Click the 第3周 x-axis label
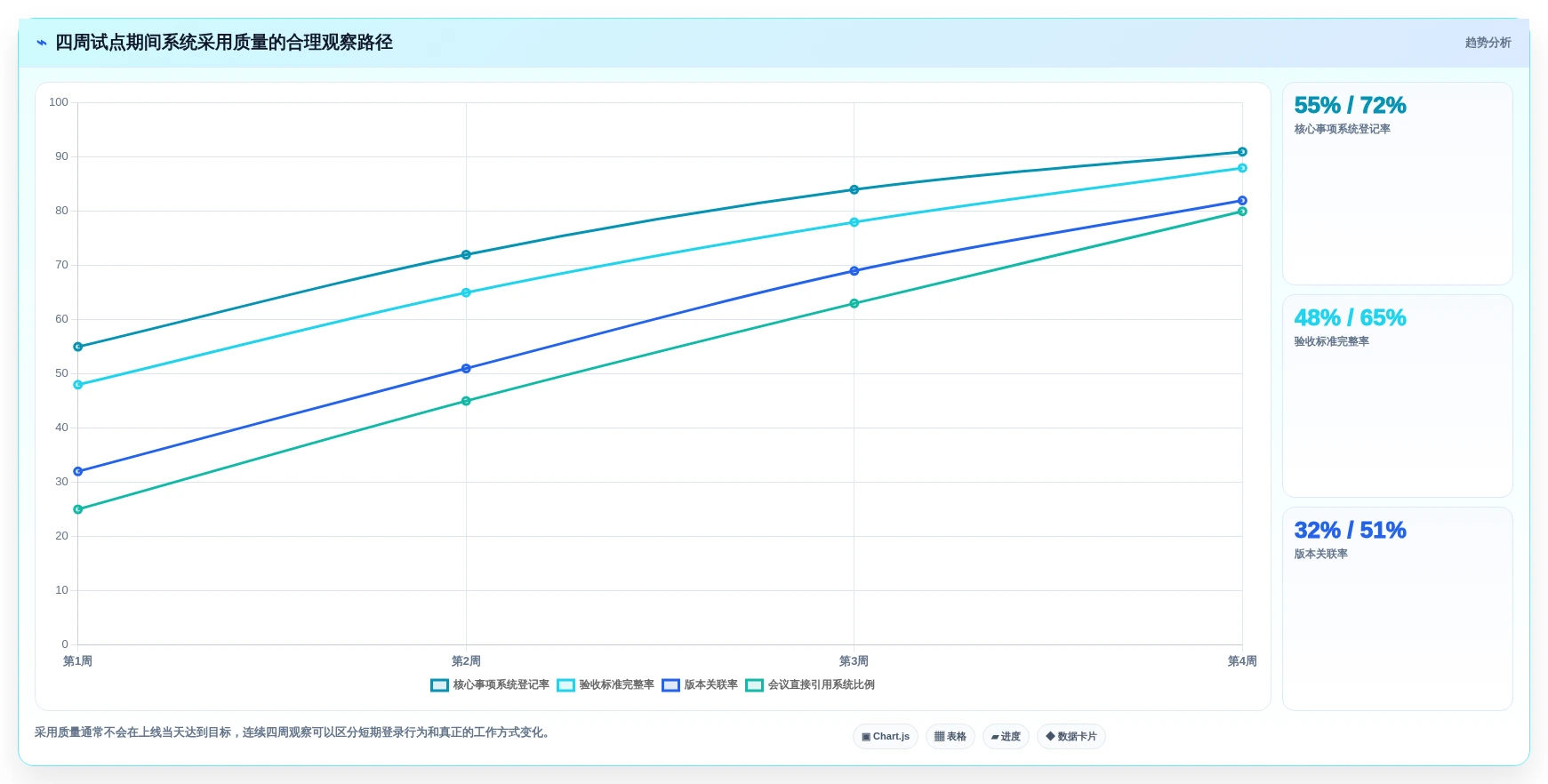 [x=854, y=661]
